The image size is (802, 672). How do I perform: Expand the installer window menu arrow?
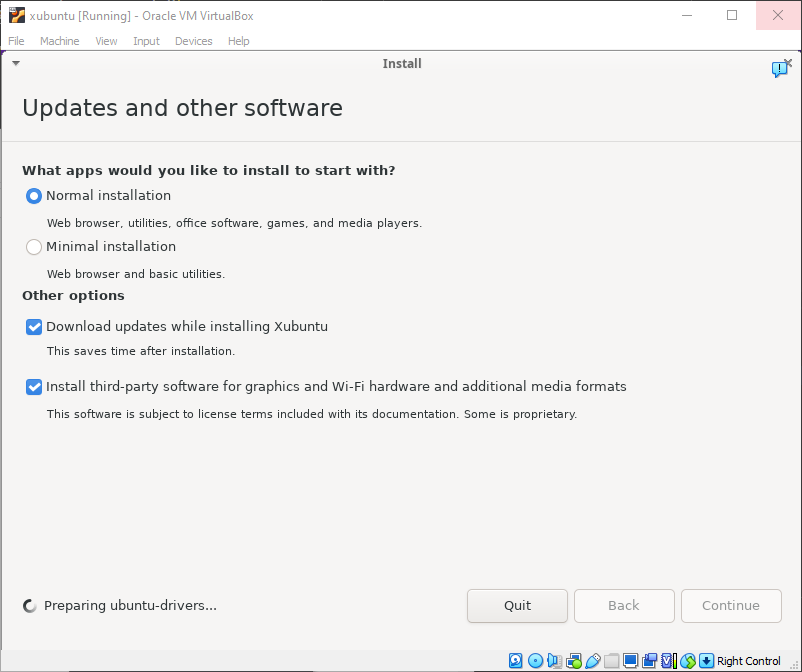pos(16,63)
